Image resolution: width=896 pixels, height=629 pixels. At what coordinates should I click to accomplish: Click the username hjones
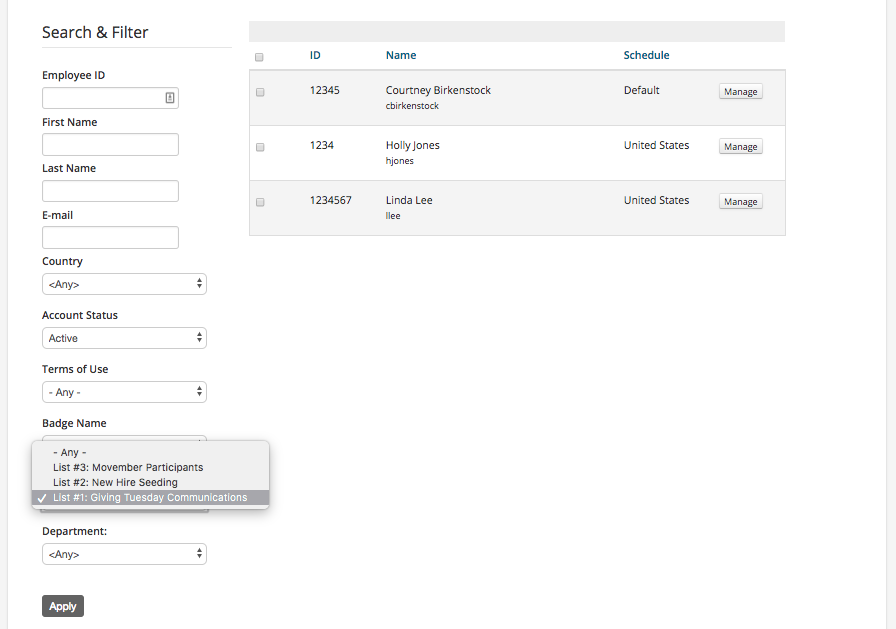[x=399, y=161]
